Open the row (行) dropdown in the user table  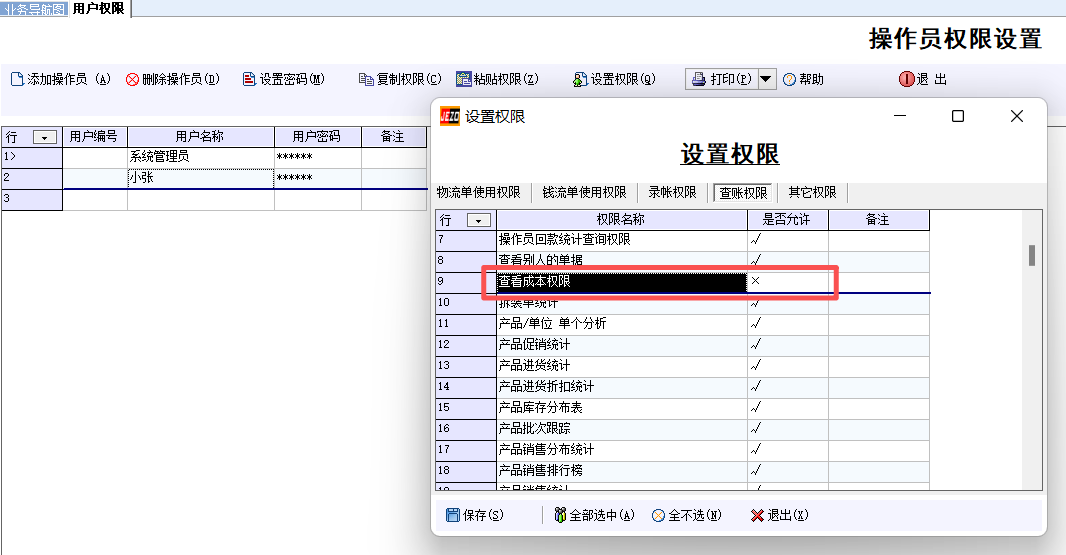tap(45, 137)
